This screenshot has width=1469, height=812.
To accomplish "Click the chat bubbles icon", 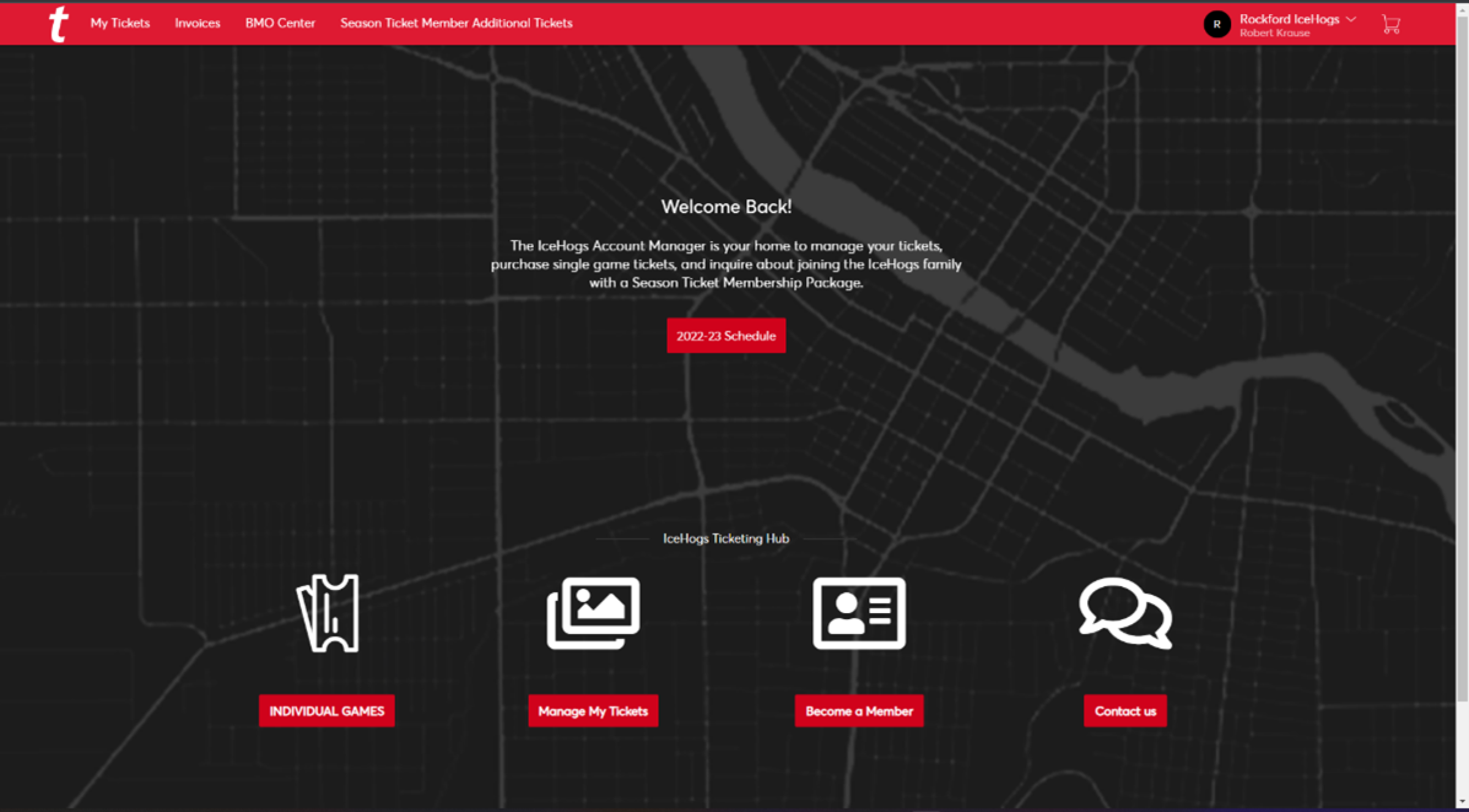I will pos(1125,613).
